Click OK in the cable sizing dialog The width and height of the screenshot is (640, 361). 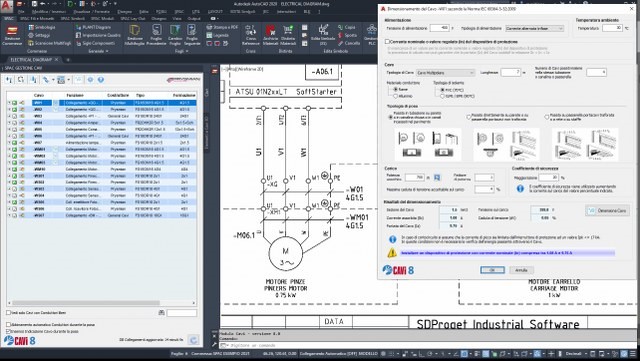coord(492,270)
